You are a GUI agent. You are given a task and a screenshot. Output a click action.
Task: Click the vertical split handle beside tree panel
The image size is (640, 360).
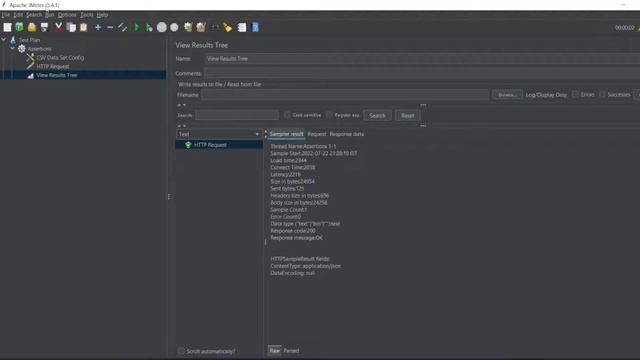point(169,197)
